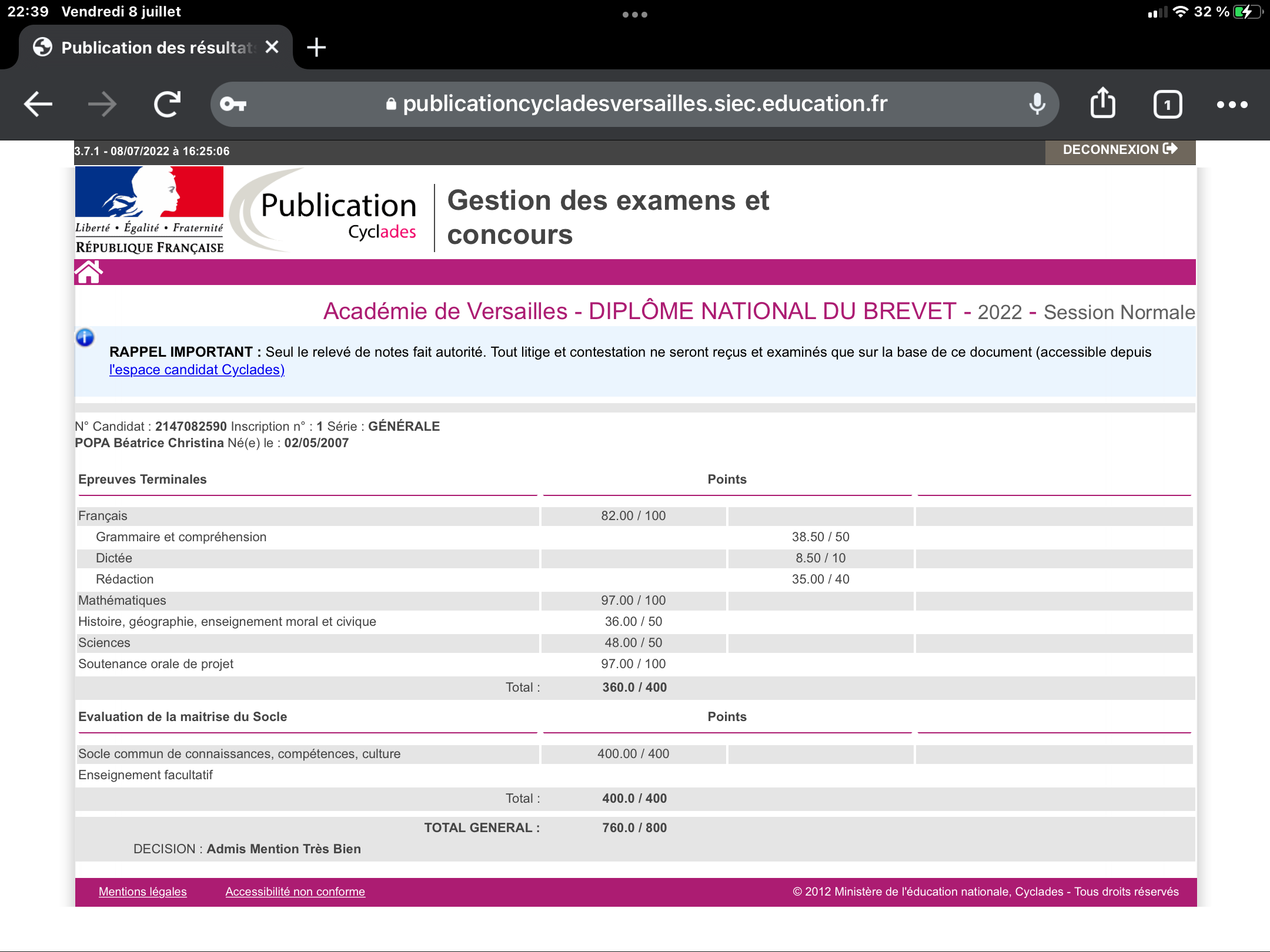The image size is (1270, 952).
Task: Click the blue information icon
Action: coord(85,337)
